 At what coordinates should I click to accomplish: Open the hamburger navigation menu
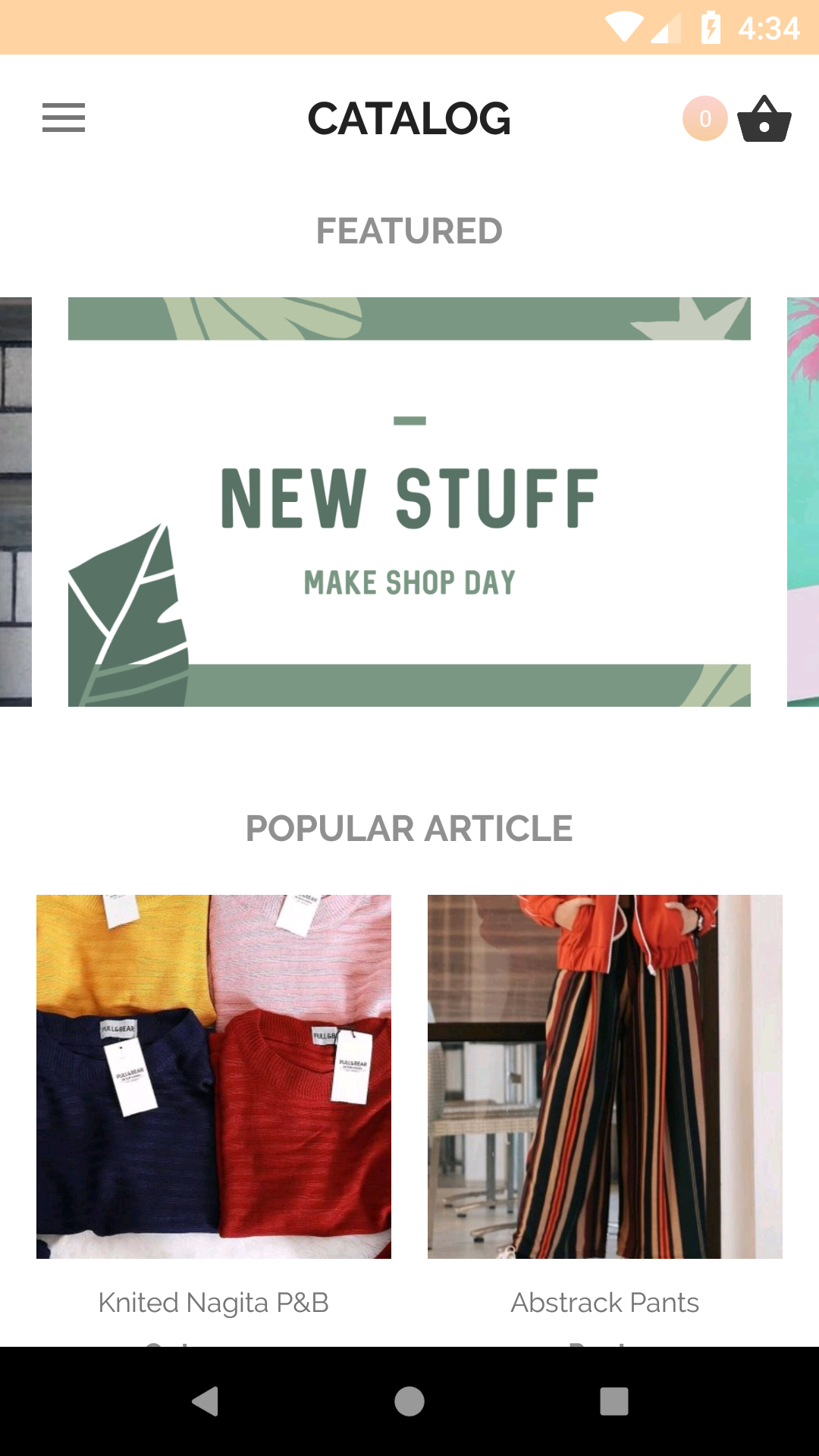click(x=64, y=118)
